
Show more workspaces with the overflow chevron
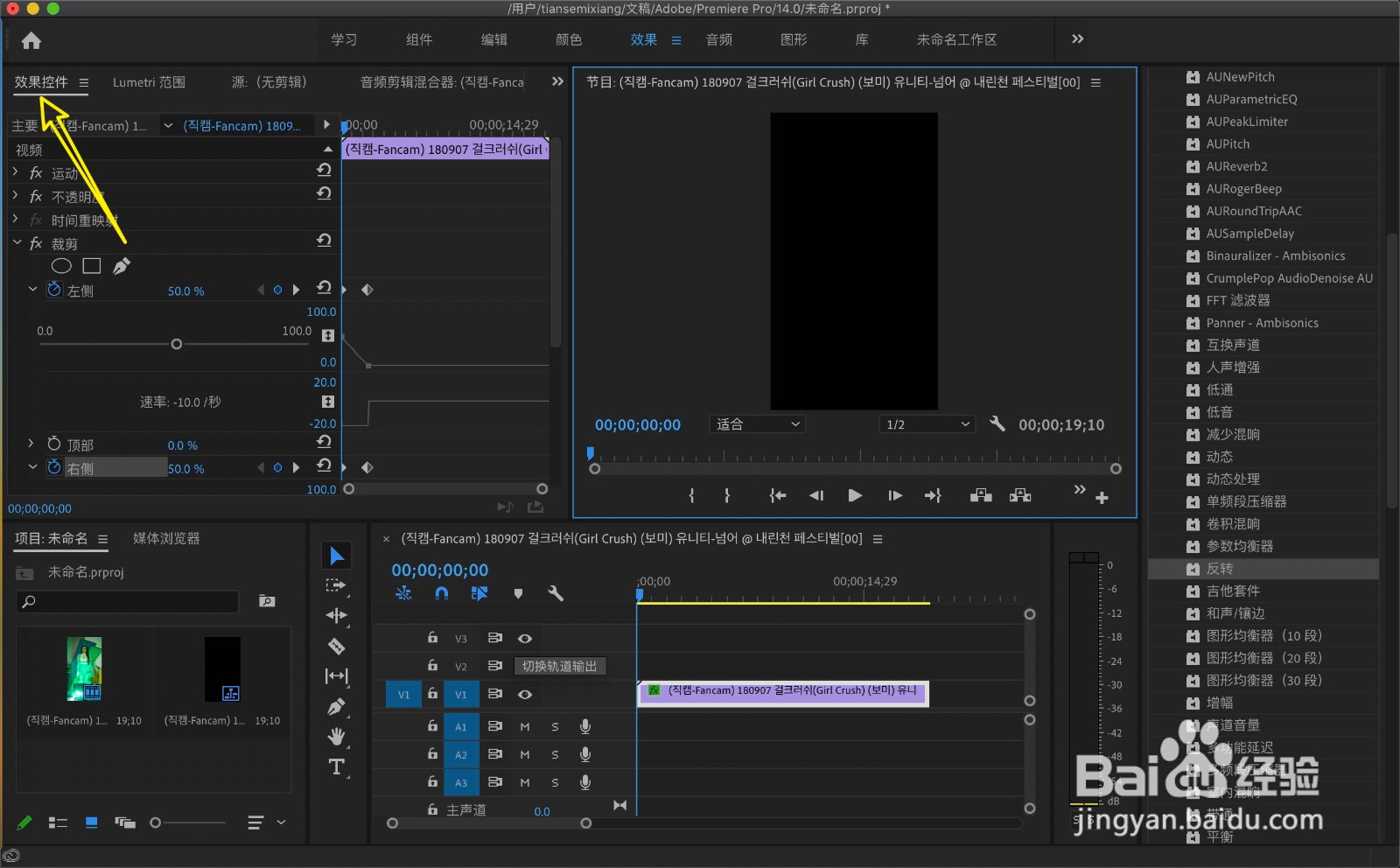1078,39
